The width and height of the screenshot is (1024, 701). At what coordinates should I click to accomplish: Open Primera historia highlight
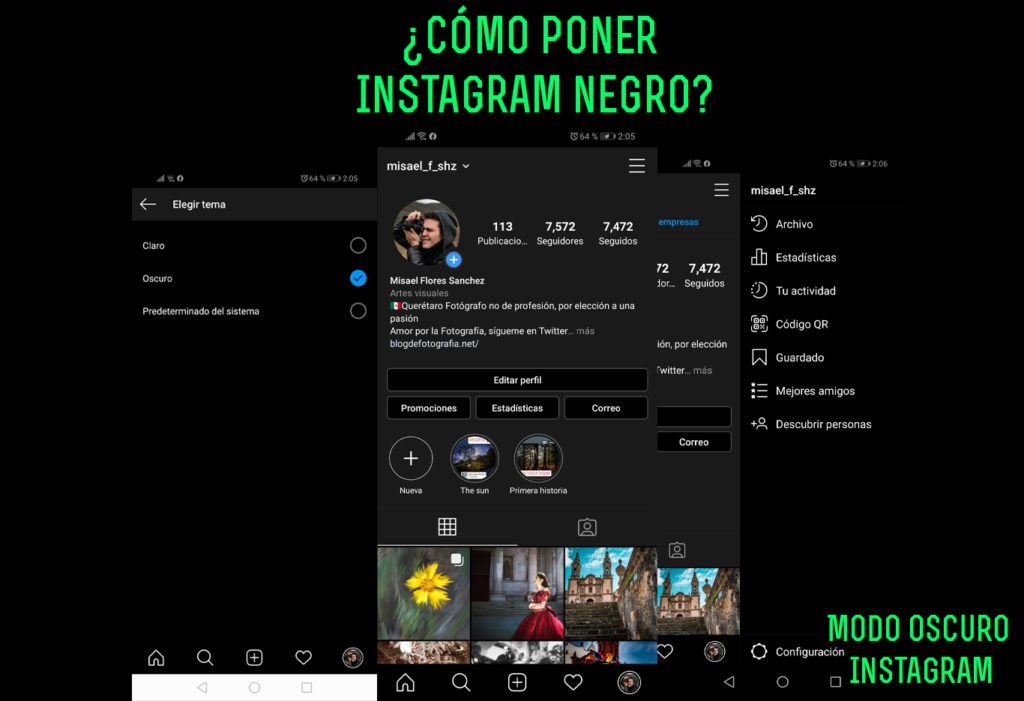[x=538, y=457]
